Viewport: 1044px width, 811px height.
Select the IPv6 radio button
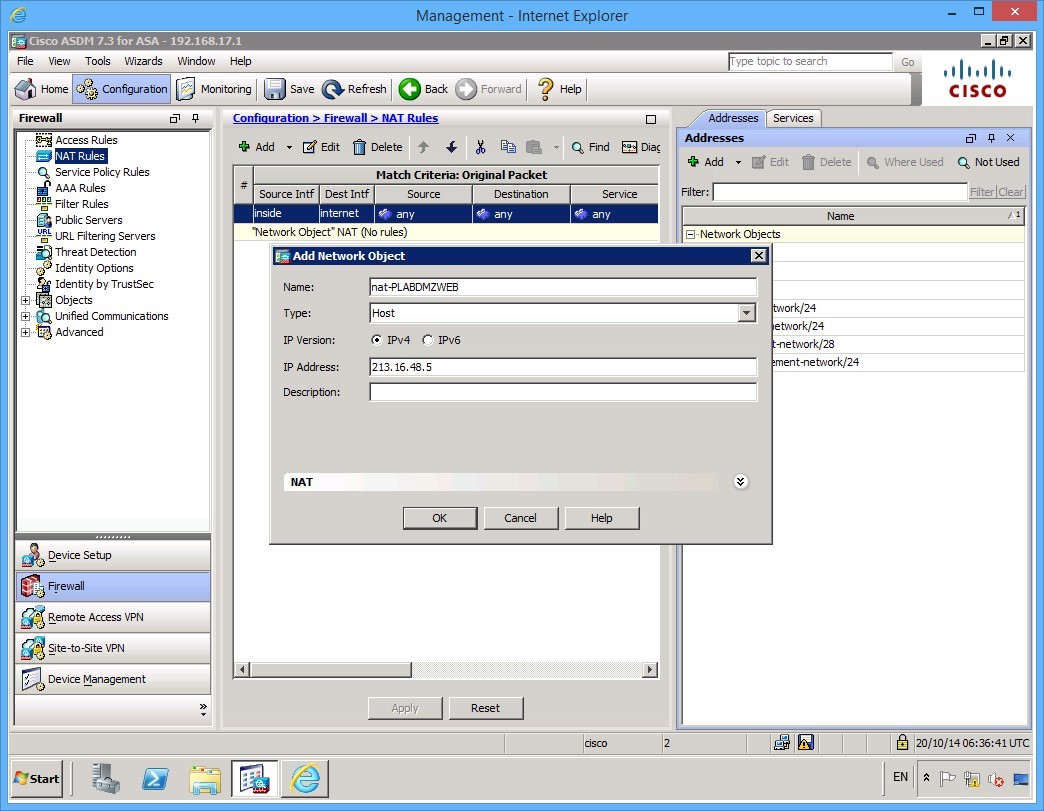click(430, 340)
